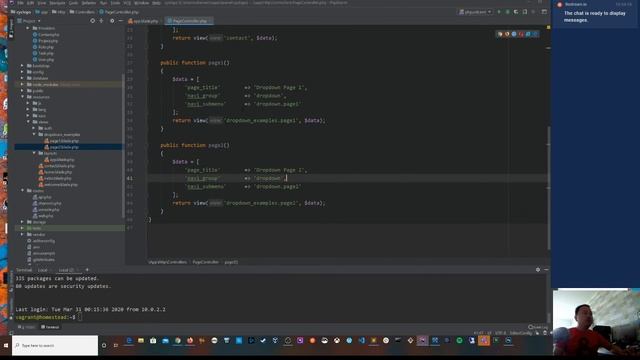Select User.php in the Project tree

[43, 59]
